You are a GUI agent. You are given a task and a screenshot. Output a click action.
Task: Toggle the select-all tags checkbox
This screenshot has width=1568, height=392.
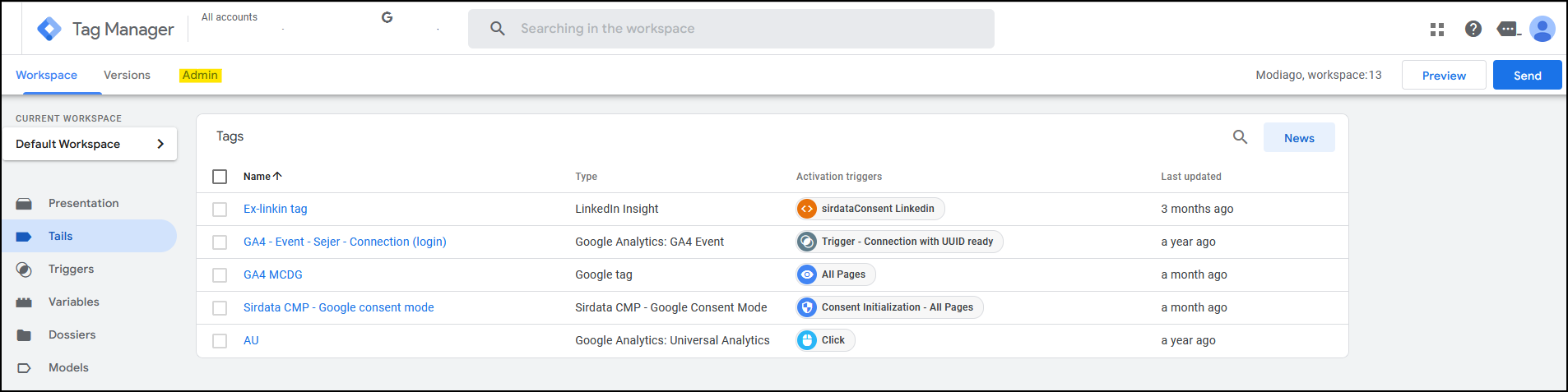pos(220,177)
